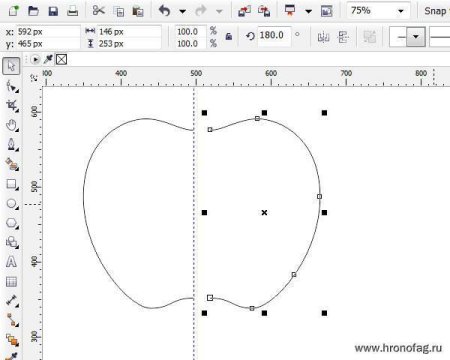Open the redo history dropdown arrow

[x=219, y=11]
